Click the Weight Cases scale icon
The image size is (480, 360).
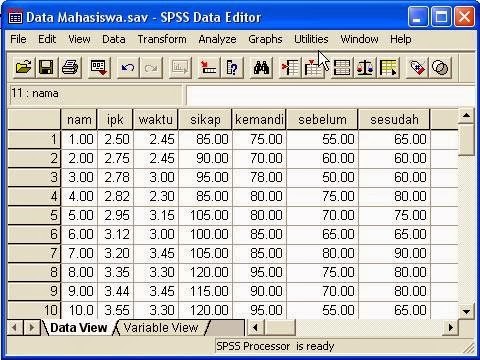click(365, 68)
